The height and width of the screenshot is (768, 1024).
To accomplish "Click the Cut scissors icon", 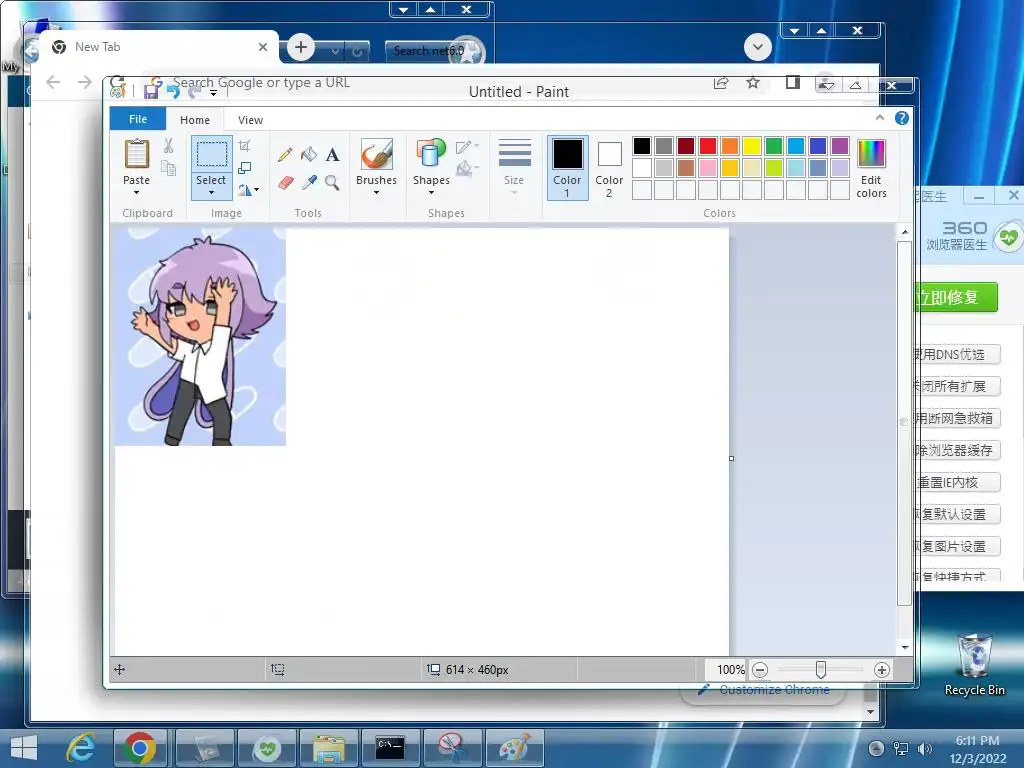I will [x=168, y=146].
